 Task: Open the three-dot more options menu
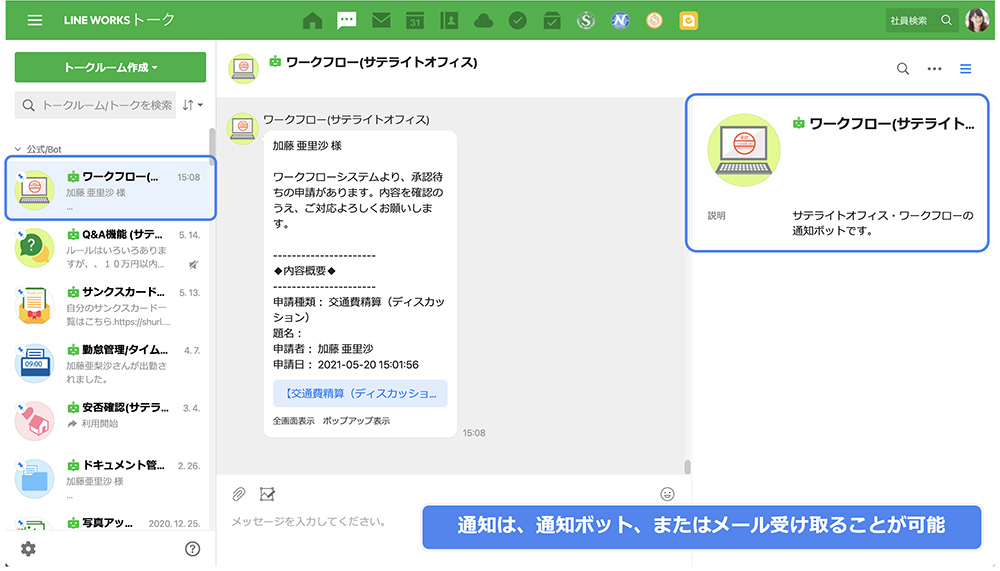[934, 68]
